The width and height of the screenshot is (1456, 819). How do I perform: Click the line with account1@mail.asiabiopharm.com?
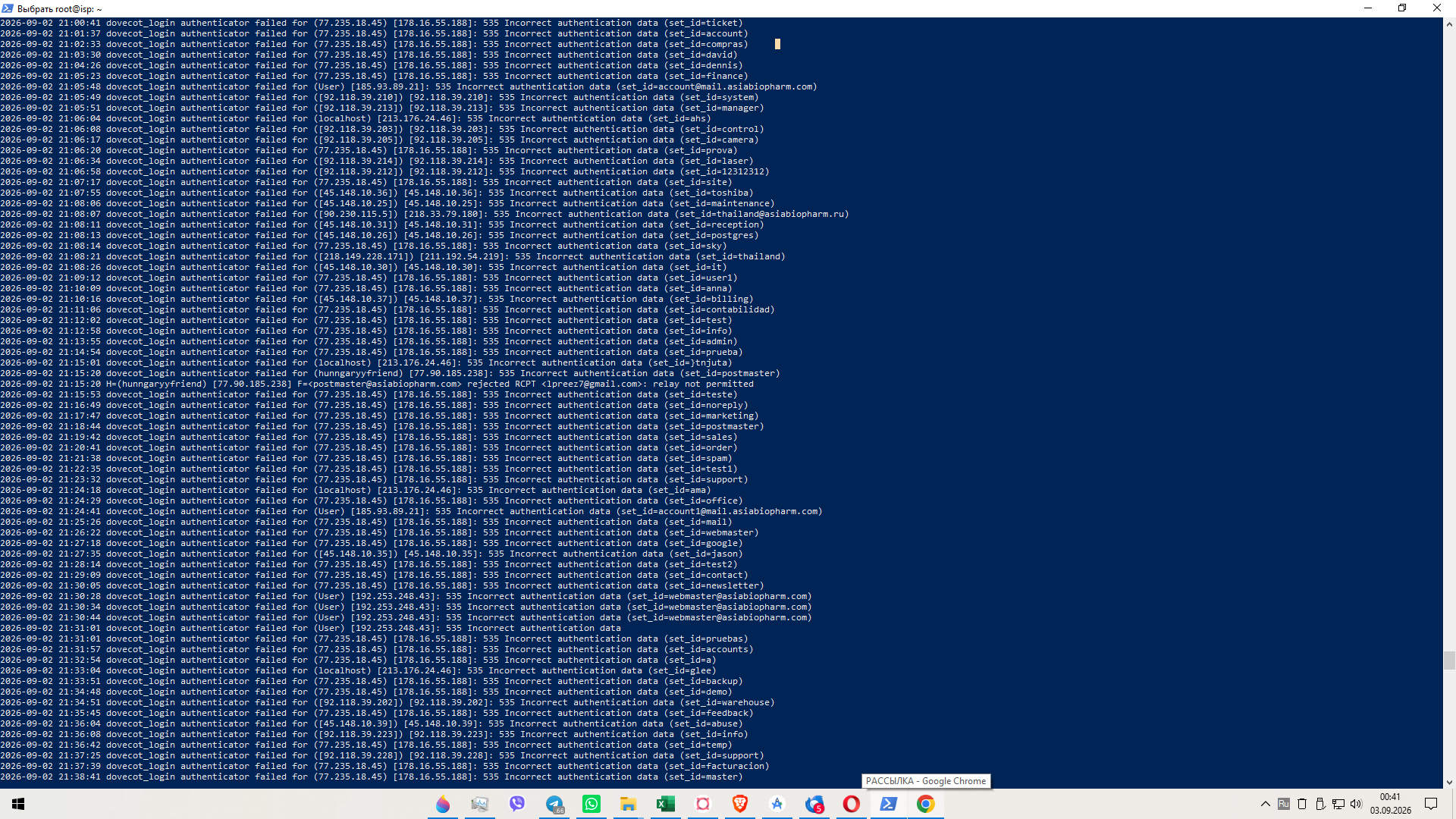[x=411, y=511]
